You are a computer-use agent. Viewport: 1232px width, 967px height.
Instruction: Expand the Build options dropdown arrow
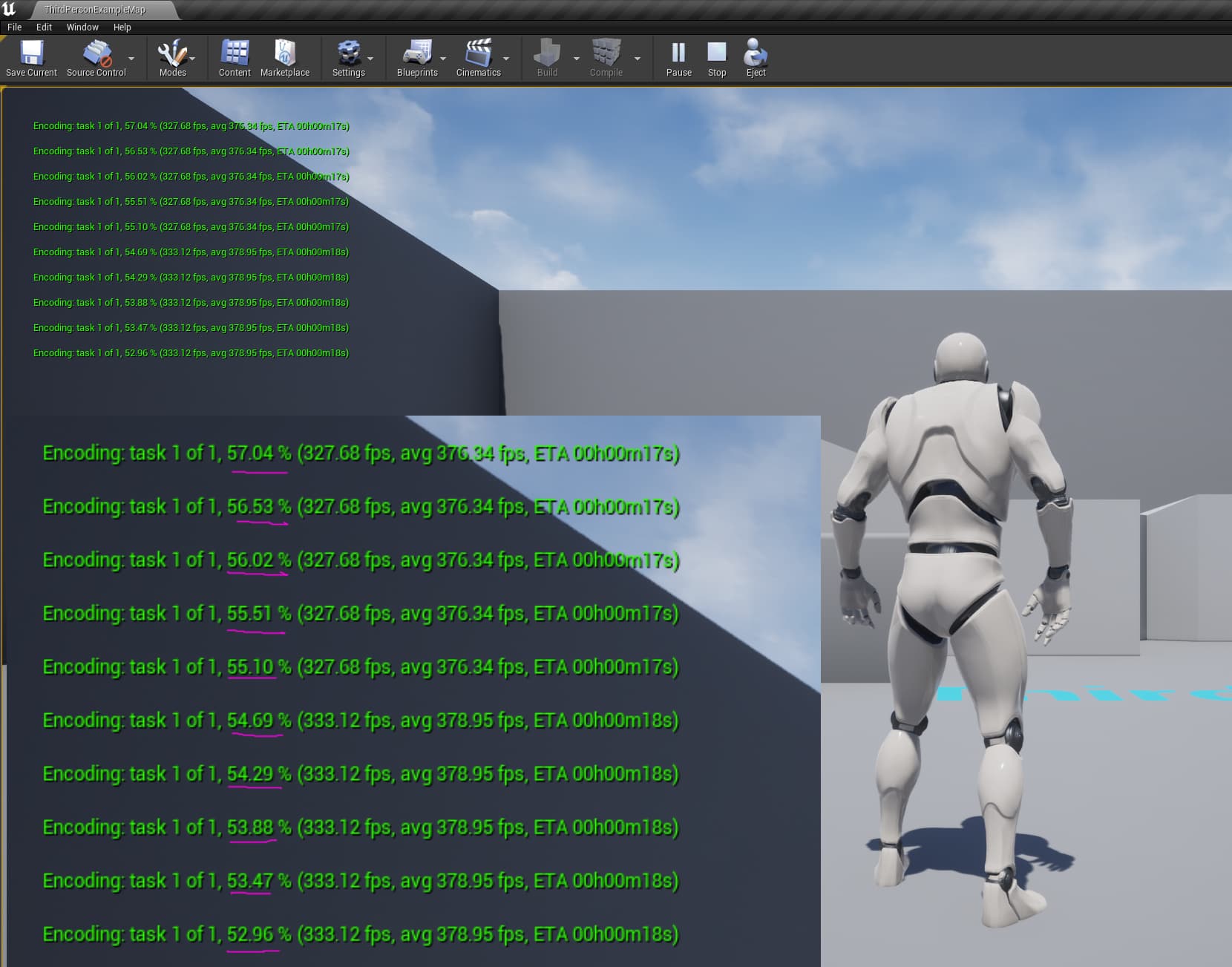pos(577,59)
